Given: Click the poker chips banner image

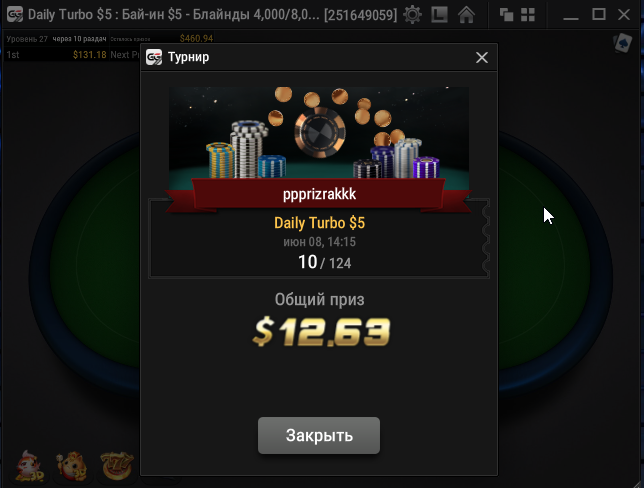Looking at the screenshot, I should (x=319, y=134).
